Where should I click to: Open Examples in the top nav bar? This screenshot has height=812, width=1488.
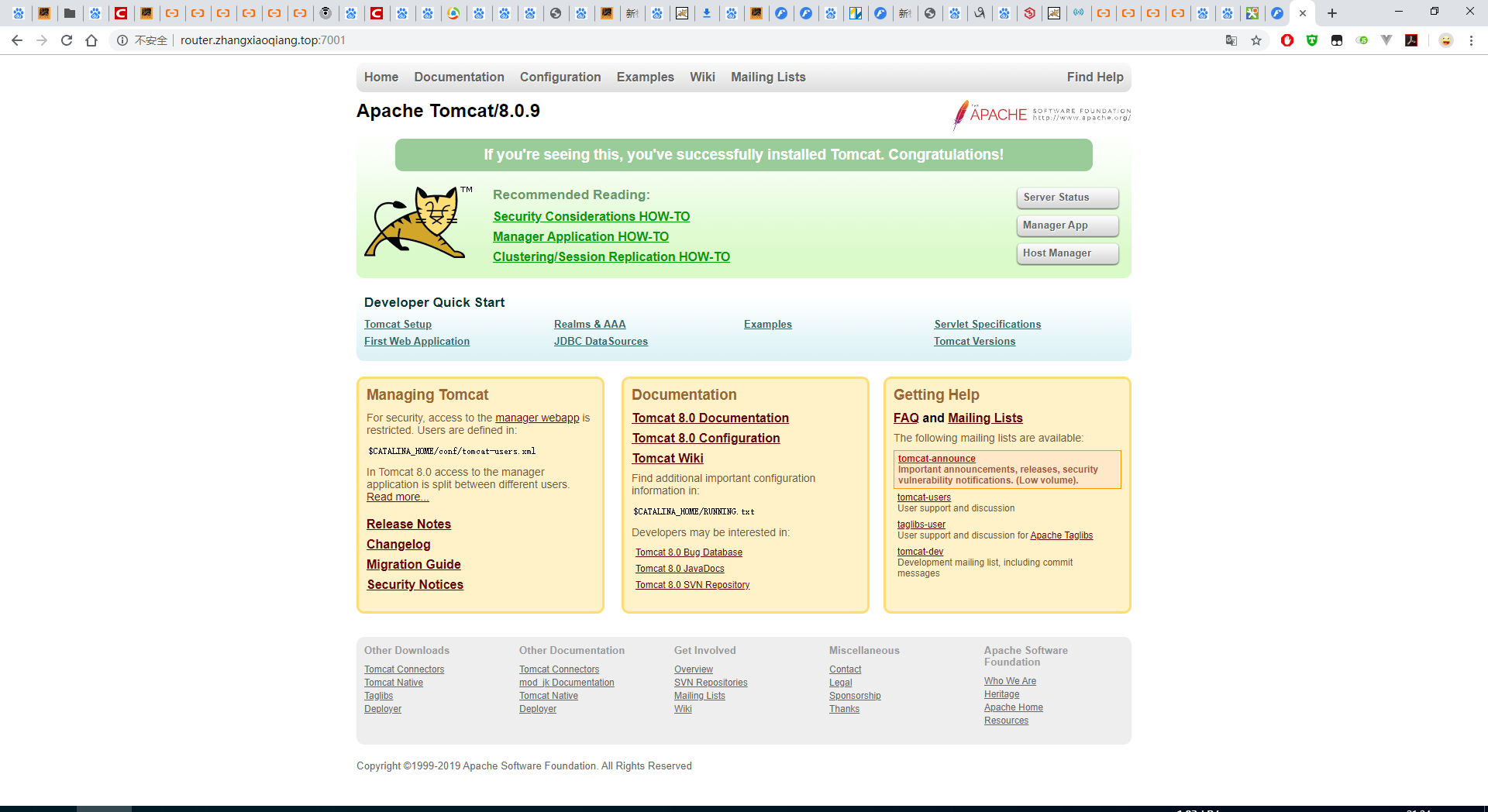[646, 77]
